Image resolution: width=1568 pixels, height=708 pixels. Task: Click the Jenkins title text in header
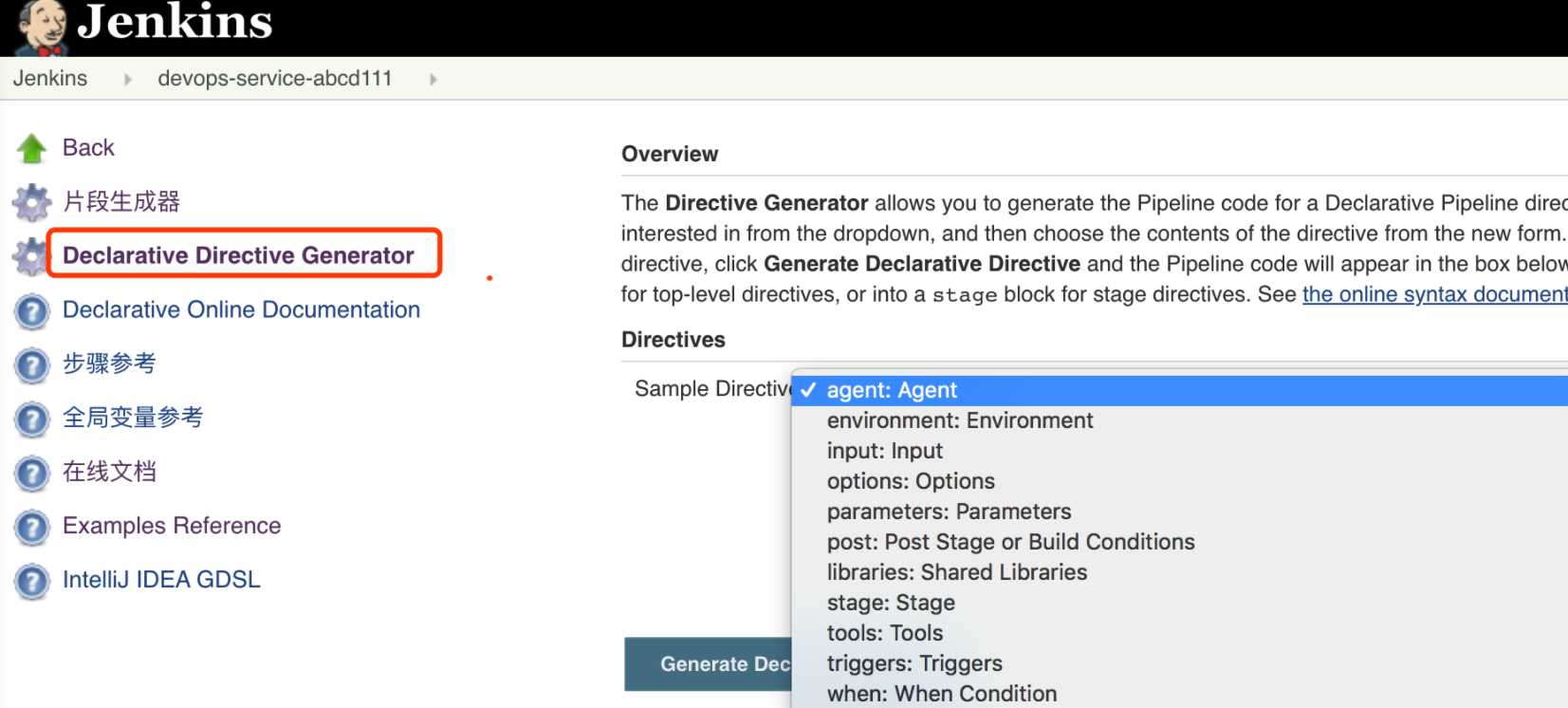[x=175, y=21]
